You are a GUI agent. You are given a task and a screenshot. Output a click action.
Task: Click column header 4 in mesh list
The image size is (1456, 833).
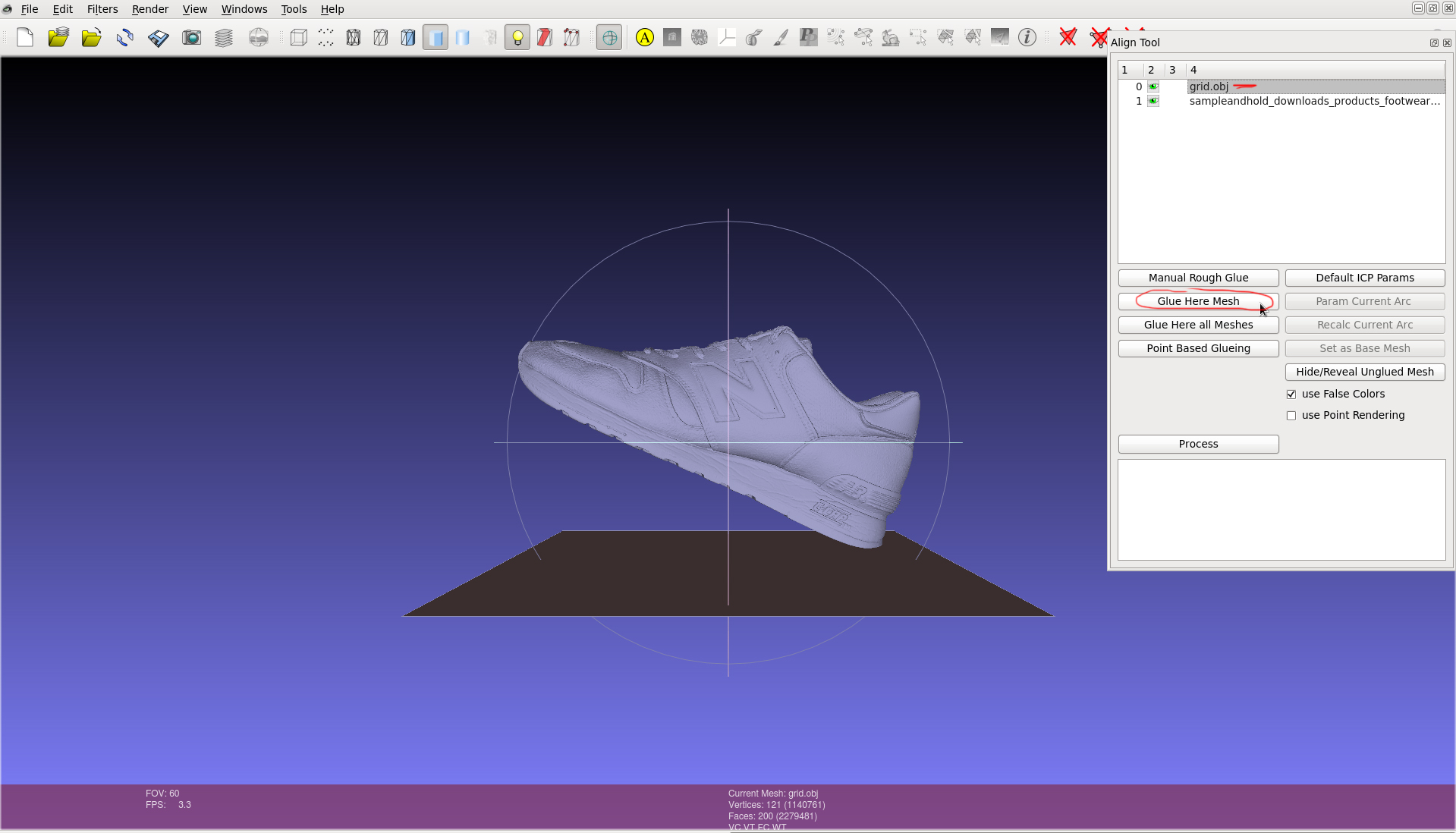[x=1316, y=70]
